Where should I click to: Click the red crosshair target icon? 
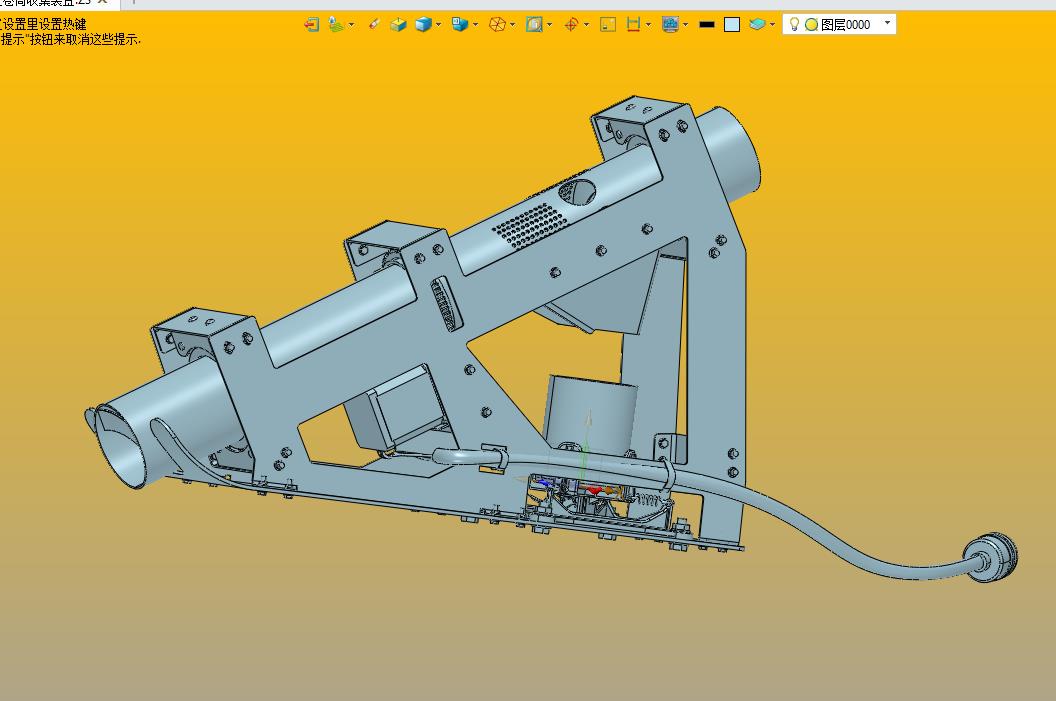571,25
